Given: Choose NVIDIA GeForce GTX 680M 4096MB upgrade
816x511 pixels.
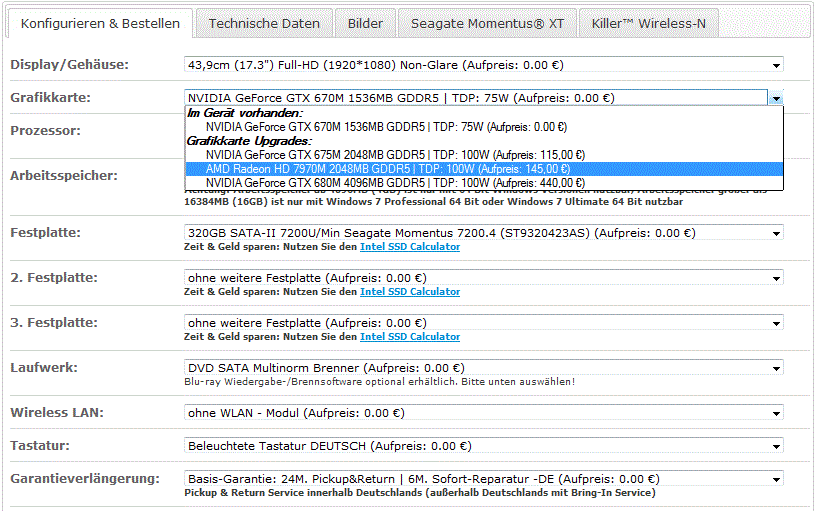Looking at the screenshot, I should pos(484,183).
